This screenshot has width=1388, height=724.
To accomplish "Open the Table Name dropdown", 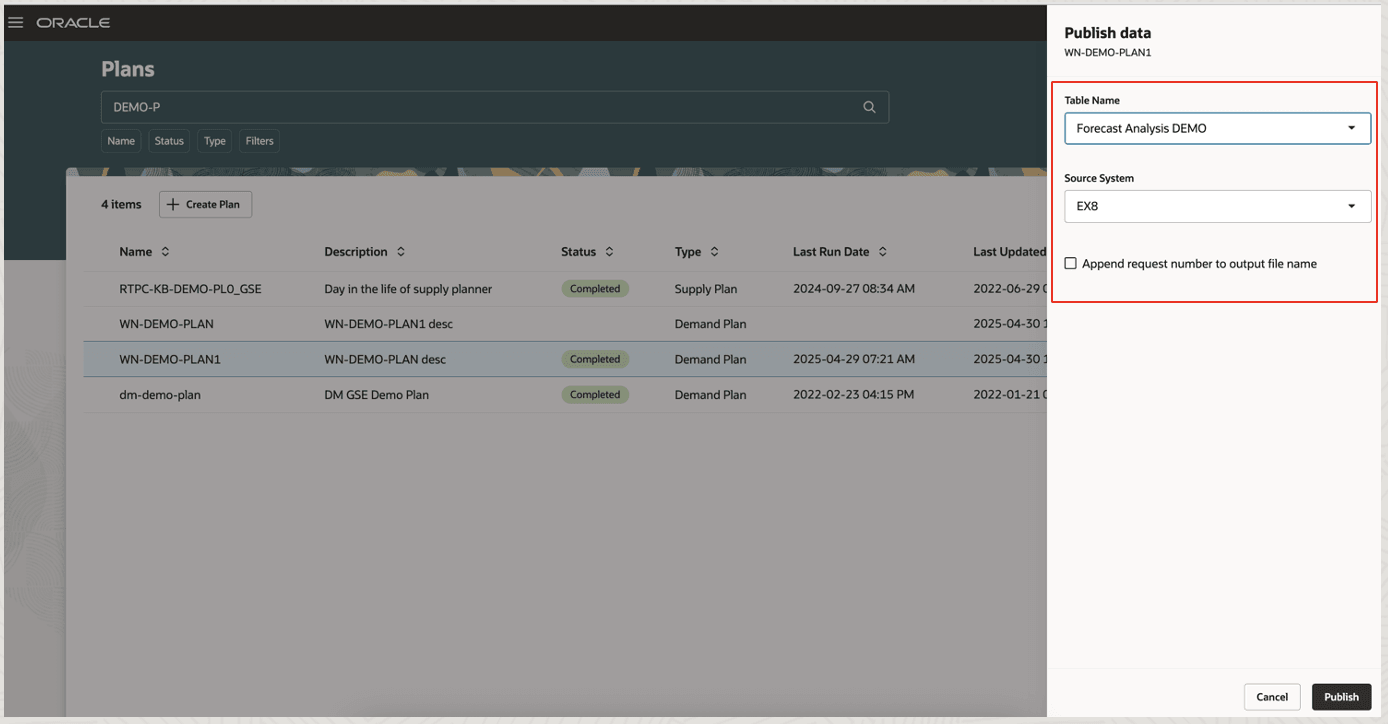I will point(1217,128).
